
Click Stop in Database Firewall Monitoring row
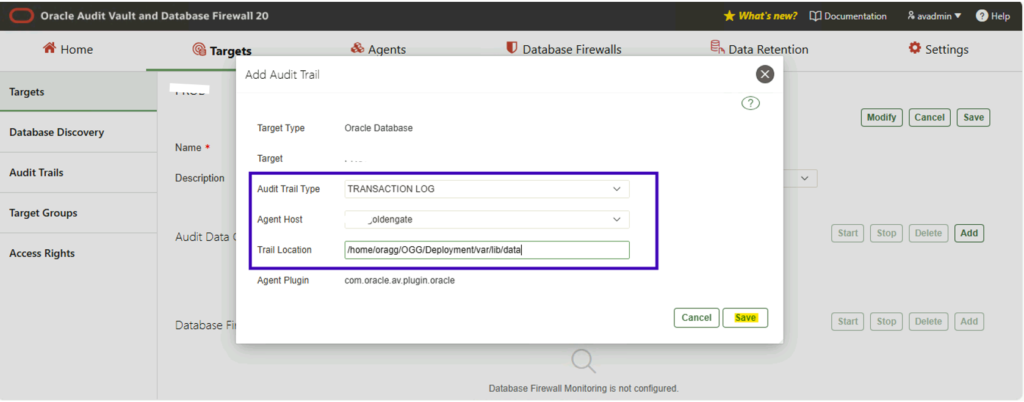point(886,322)
